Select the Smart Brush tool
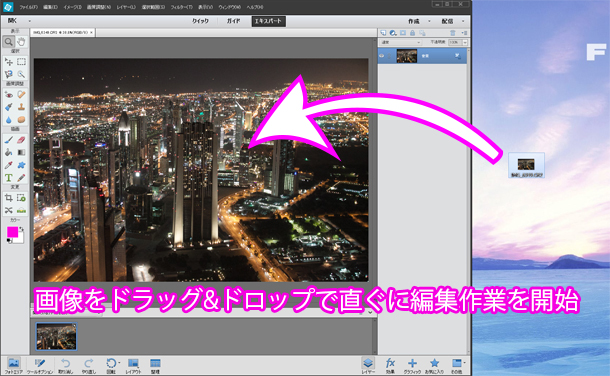 tap(8, 107)
